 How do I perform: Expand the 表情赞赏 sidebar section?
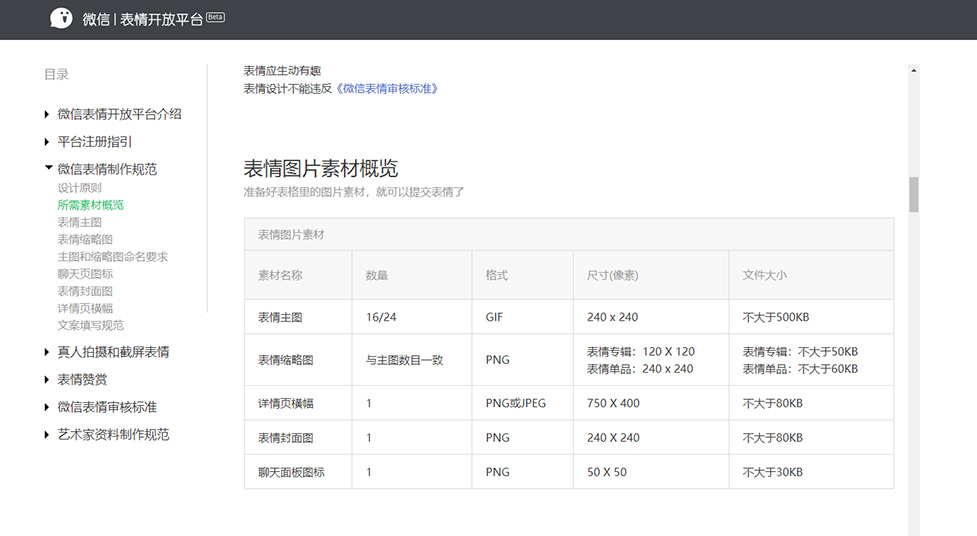pyautogui.click(x=47, y=380)
